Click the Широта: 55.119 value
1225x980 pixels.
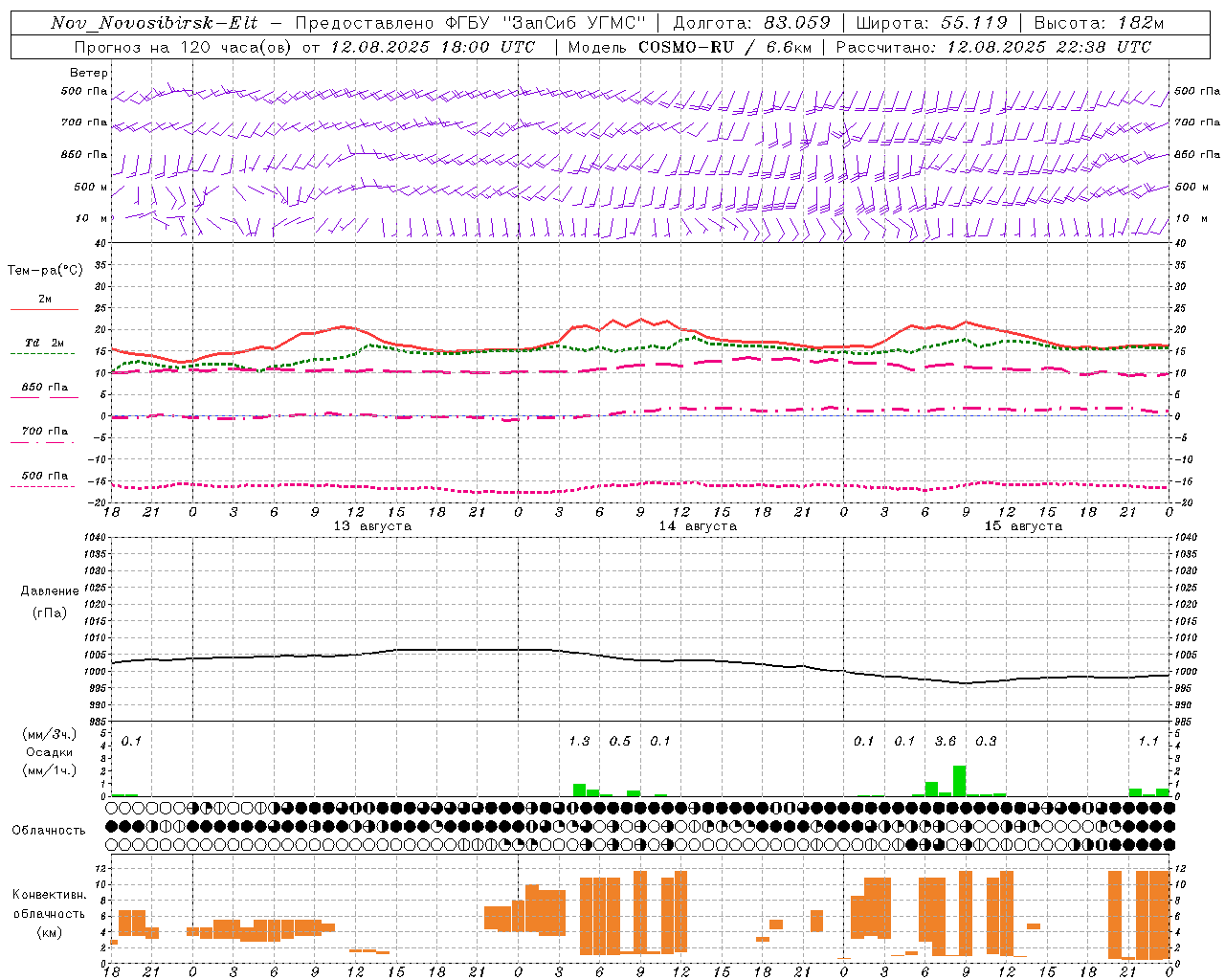pos(932,23)
